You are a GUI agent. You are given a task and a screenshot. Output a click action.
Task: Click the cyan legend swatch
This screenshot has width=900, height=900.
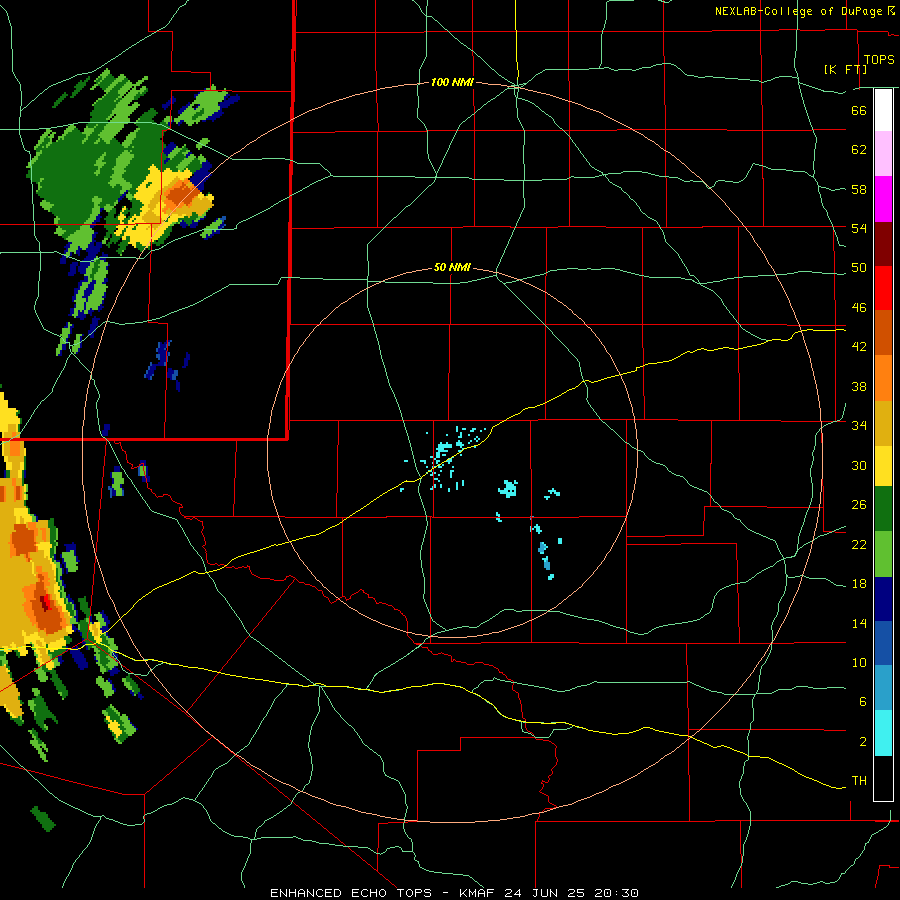[883, 733]
